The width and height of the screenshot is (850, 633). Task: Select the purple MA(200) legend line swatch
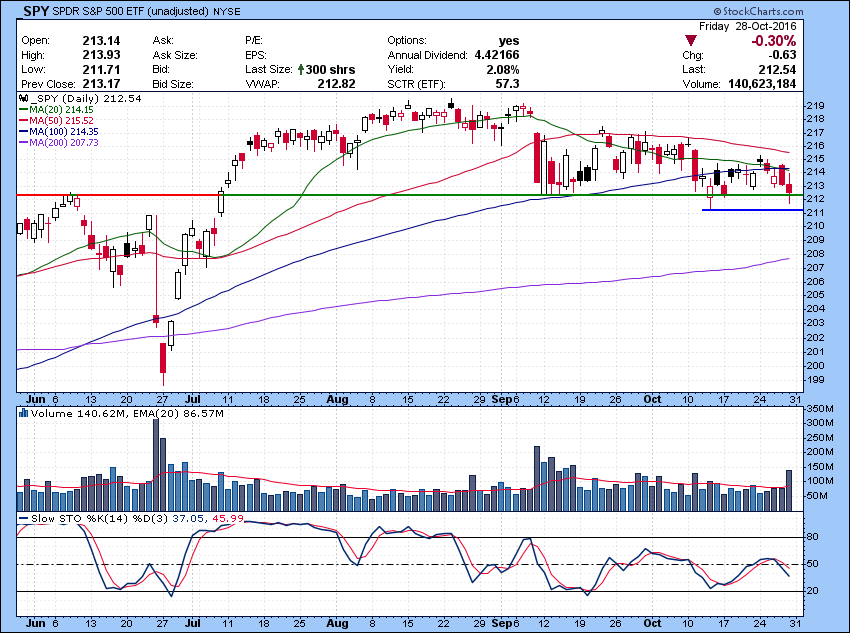[x=23, y=143]
